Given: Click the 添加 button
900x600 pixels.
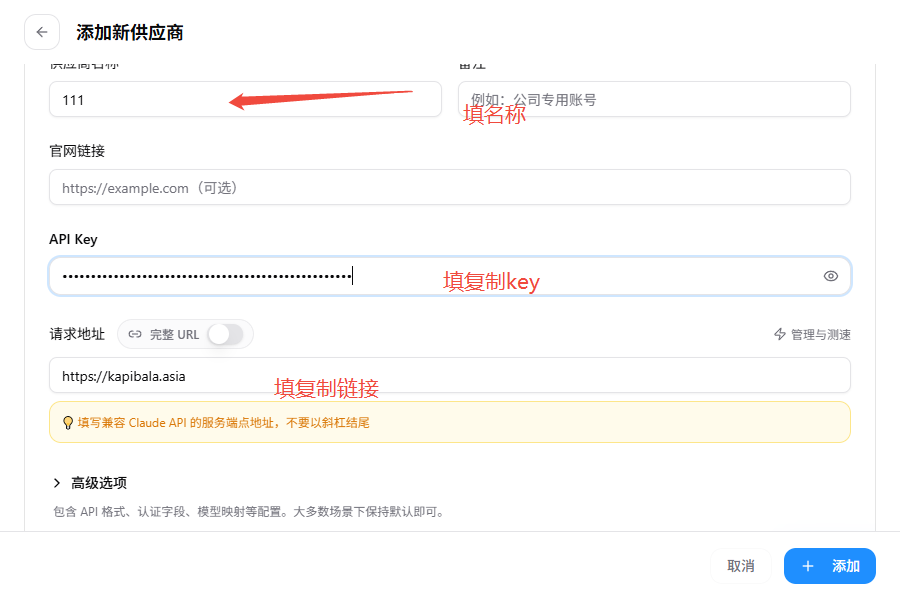Looking at the screenshot, I should (x=829, y=566).
